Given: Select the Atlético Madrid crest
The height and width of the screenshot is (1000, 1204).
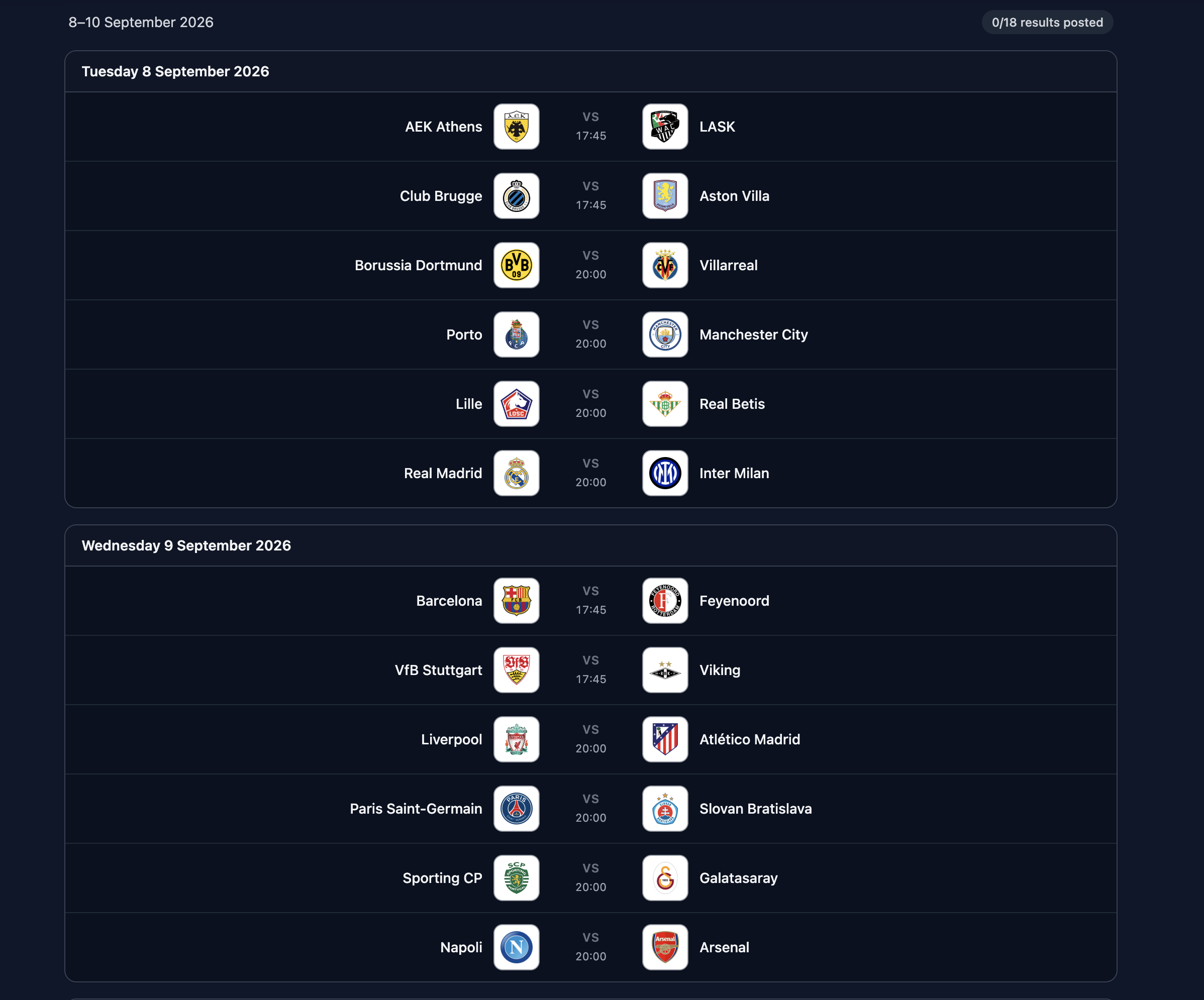Looking at the screenshot, I should [665, 739].
